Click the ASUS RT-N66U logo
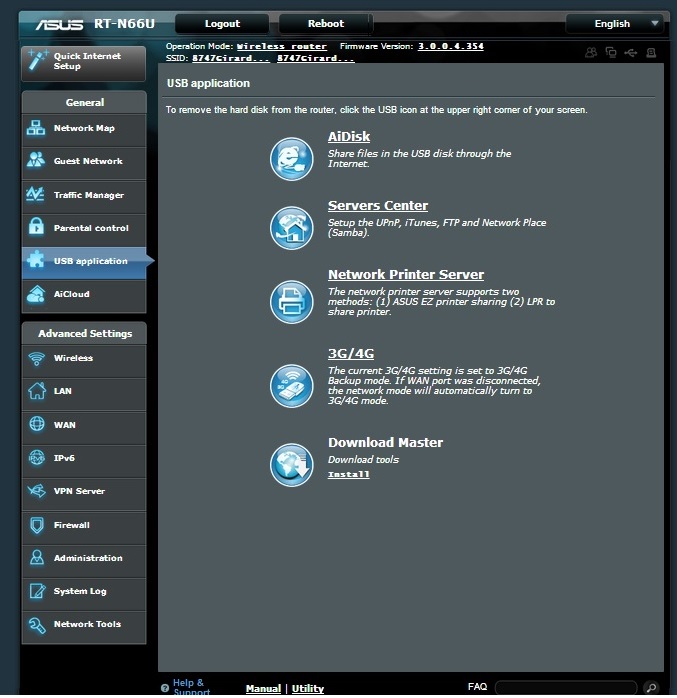 [x=96, y=24]
